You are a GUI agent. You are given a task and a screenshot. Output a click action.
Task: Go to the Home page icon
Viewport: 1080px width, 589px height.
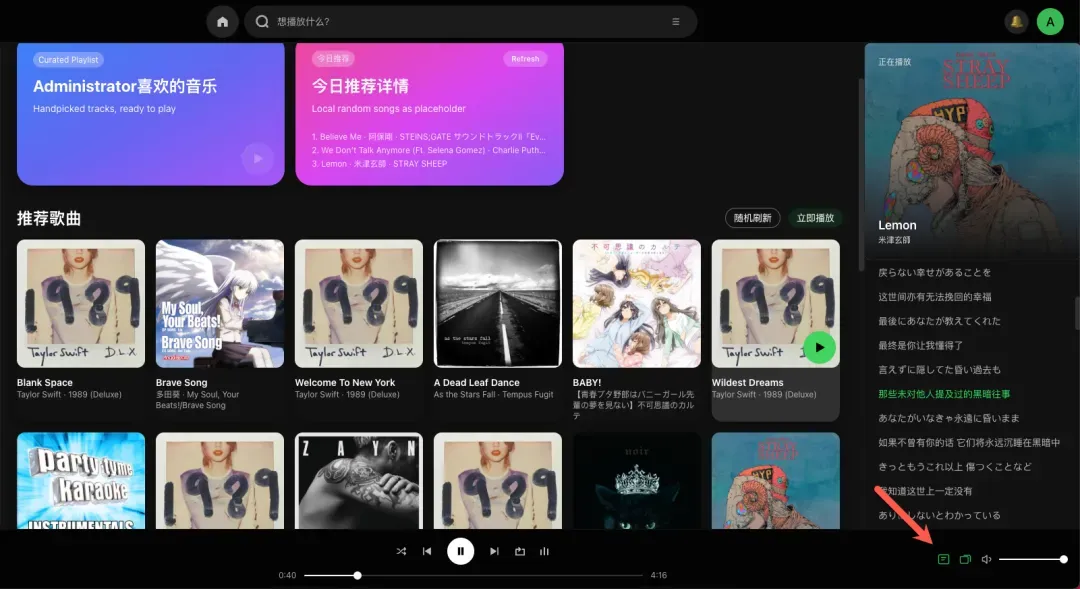[x=222, y=22]
